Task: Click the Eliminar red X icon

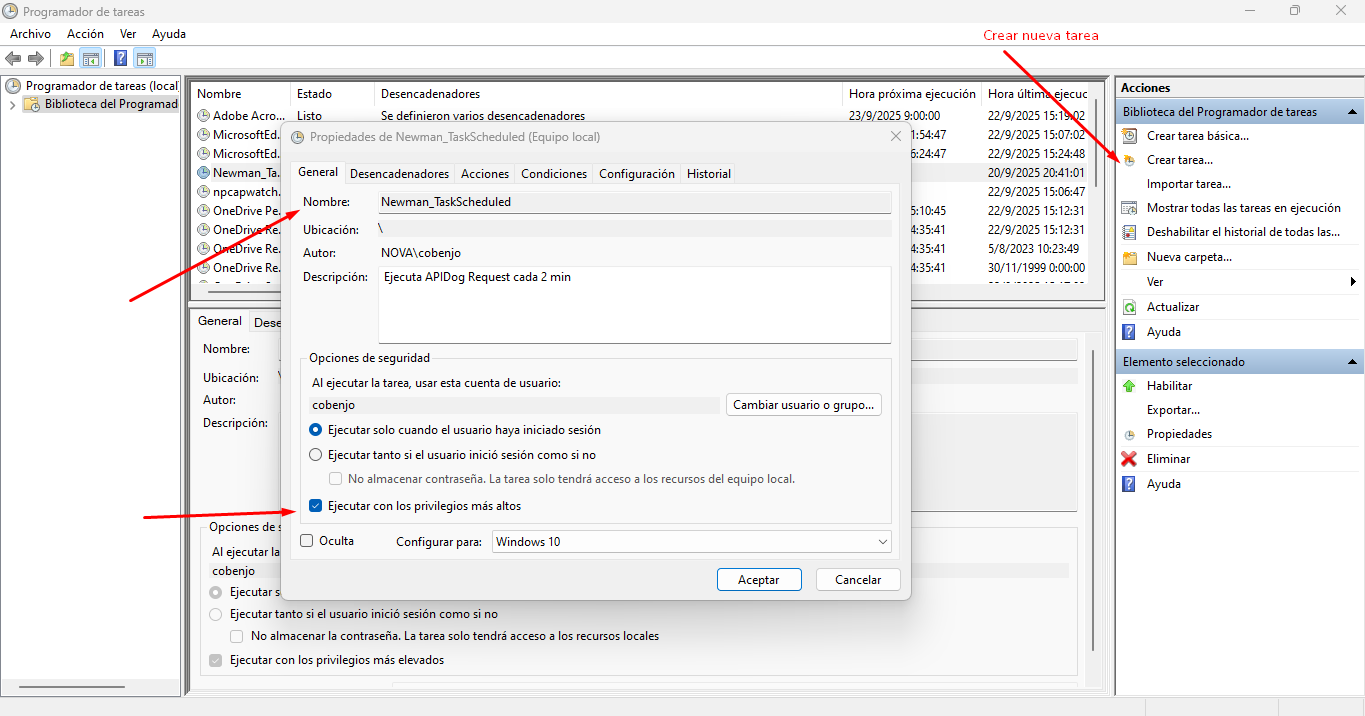Action: coord(1129,459)
